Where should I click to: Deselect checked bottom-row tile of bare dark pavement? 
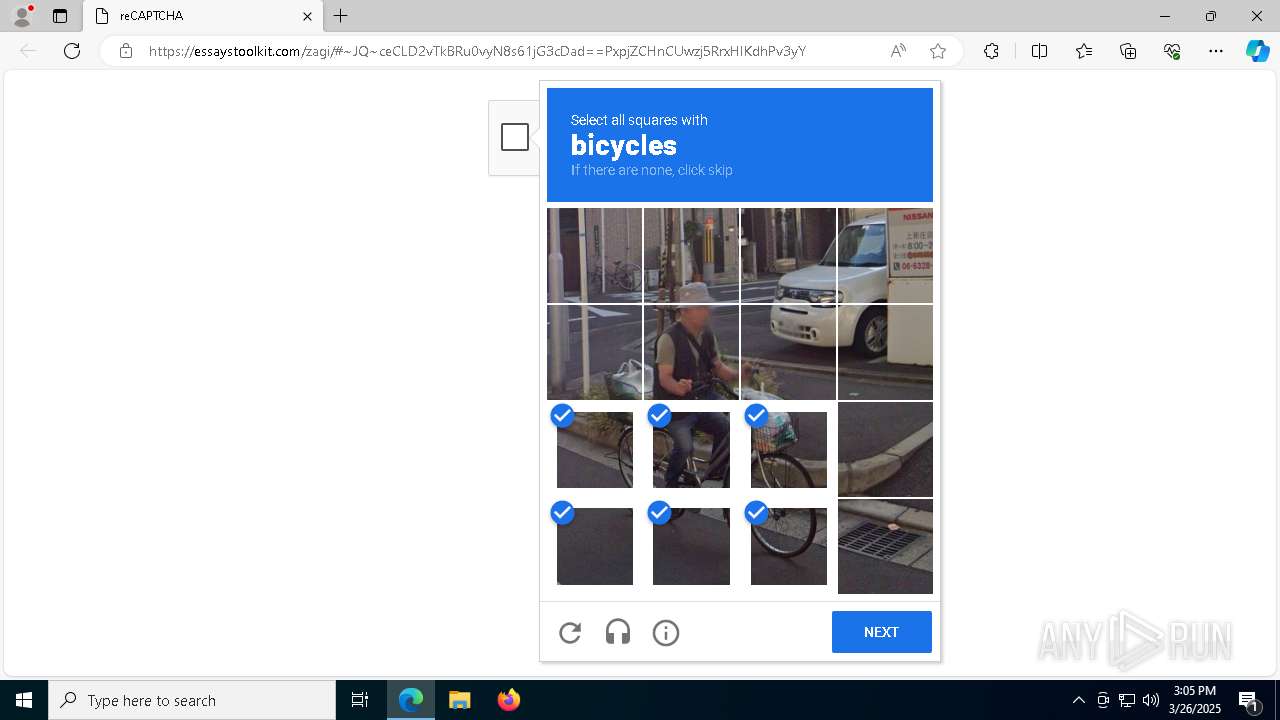(595, 546)
